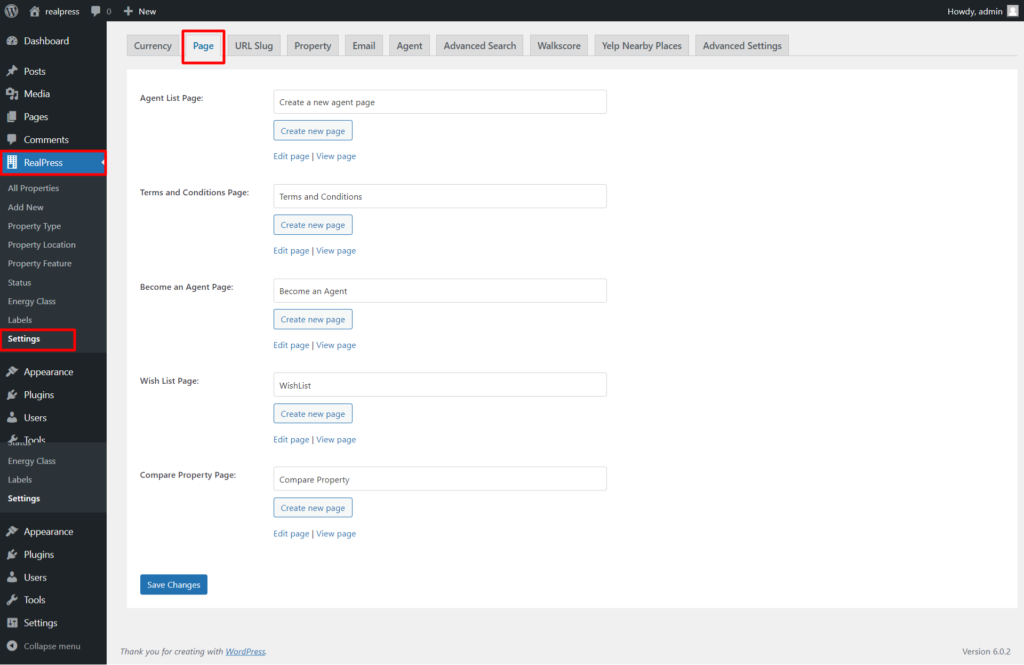Open the WordPress link in footer
This screenshot has width=1024, height=665.
pos(246,651)
